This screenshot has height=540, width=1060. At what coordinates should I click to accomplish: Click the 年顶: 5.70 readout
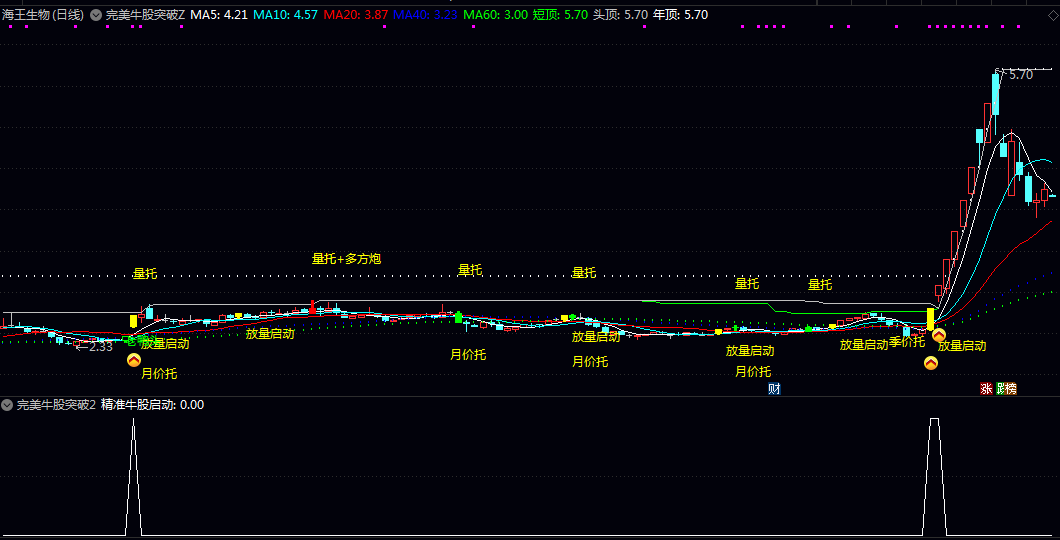coord(680,14)
